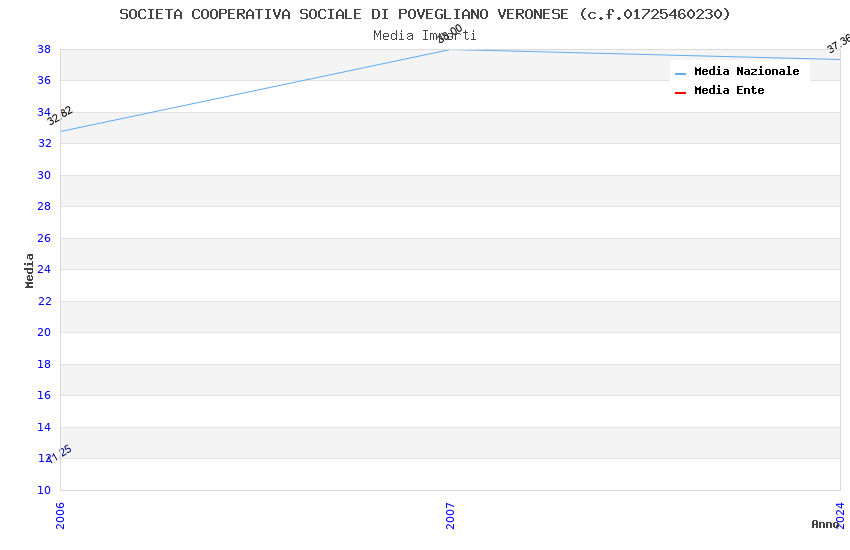Click the y-axis value 10
Image resolution: width=850 pixels, height=550 pixels.
click(44, 490)
